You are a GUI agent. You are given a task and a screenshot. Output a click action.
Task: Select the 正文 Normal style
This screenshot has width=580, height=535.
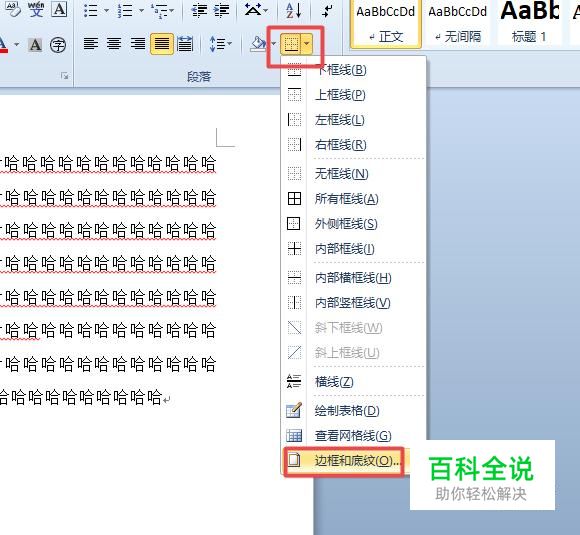point(385,24)
